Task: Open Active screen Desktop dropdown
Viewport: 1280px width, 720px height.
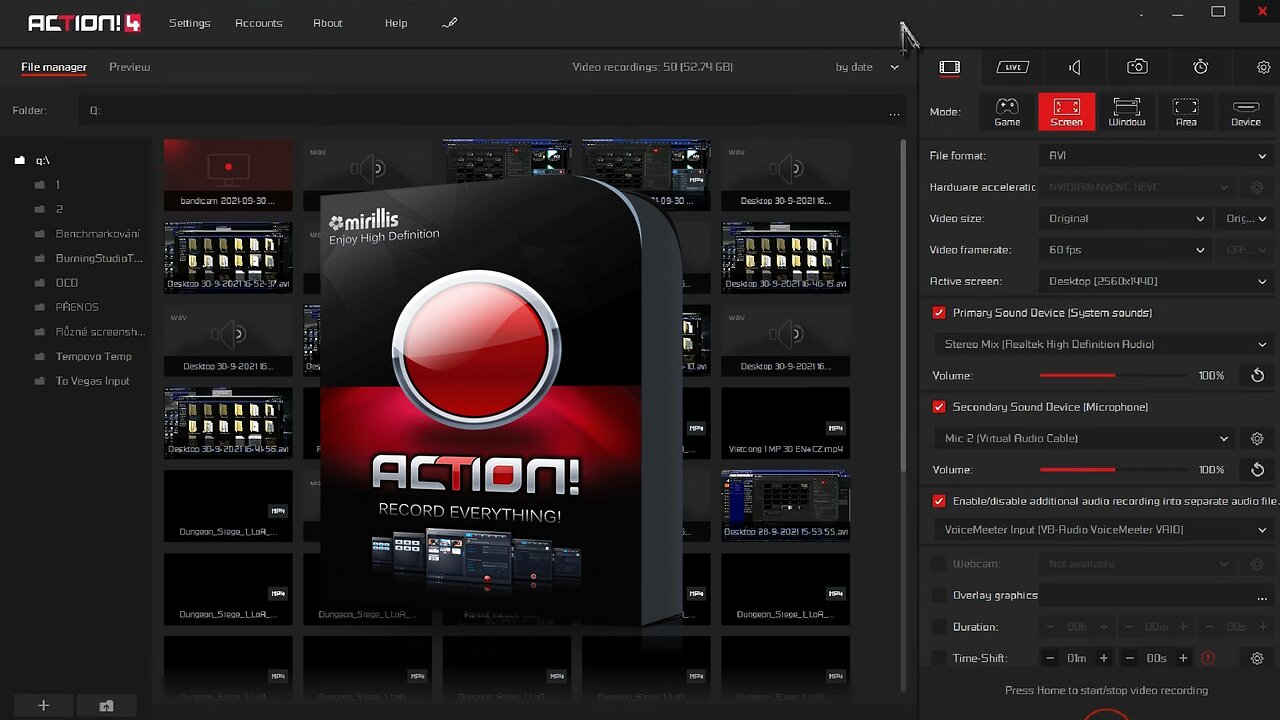Action: pyautogui.click(x=1156, y=281)
